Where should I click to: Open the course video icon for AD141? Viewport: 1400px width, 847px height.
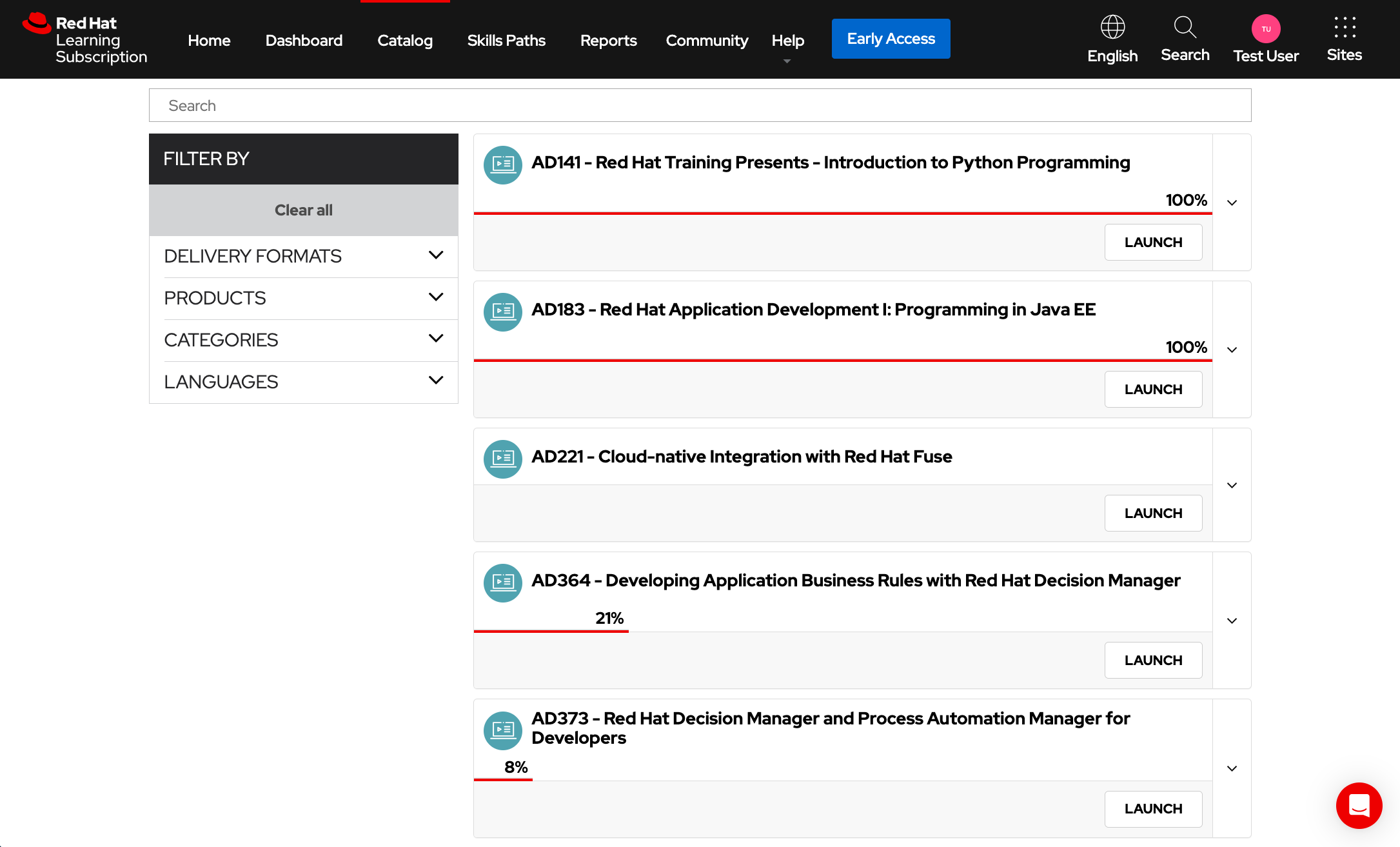tap(502, 165)
